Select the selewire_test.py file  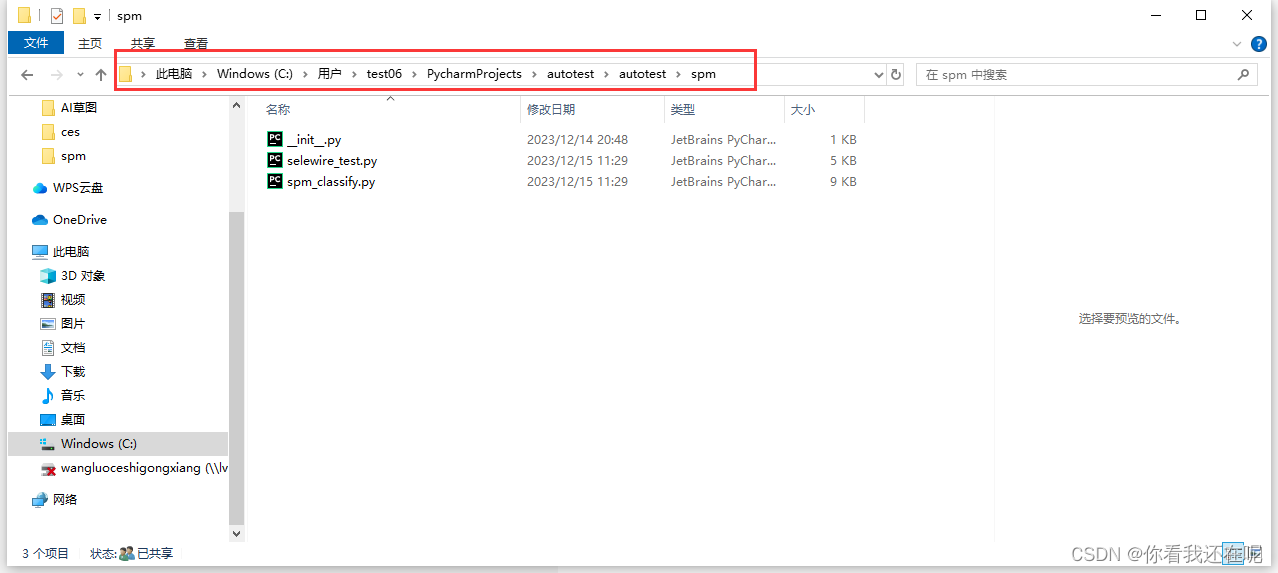(x=332, y=161)
